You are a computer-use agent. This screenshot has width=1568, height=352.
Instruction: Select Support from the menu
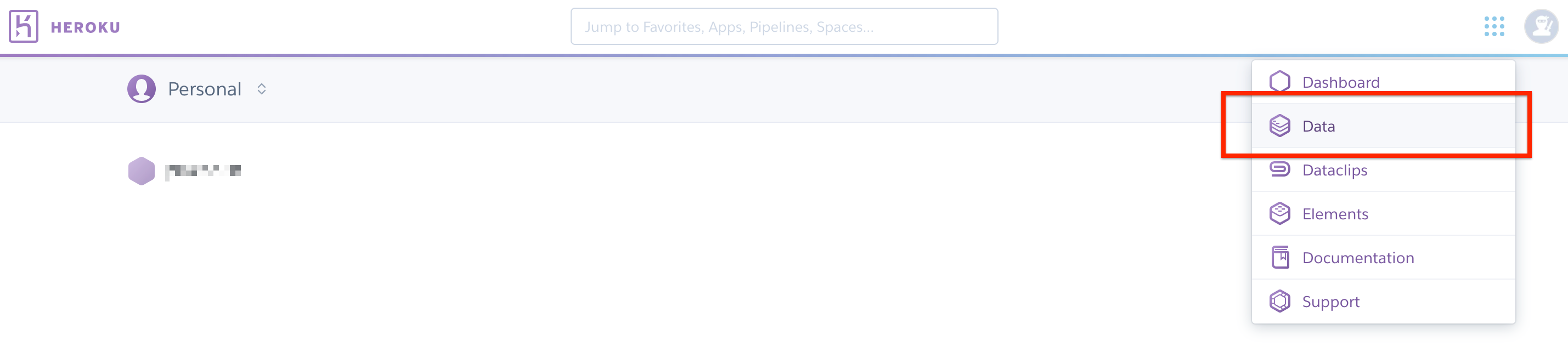point(1330,302)
